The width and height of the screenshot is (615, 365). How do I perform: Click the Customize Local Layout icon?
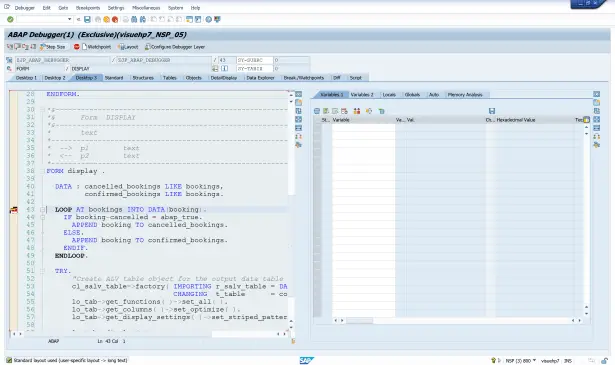coord(217,19)
